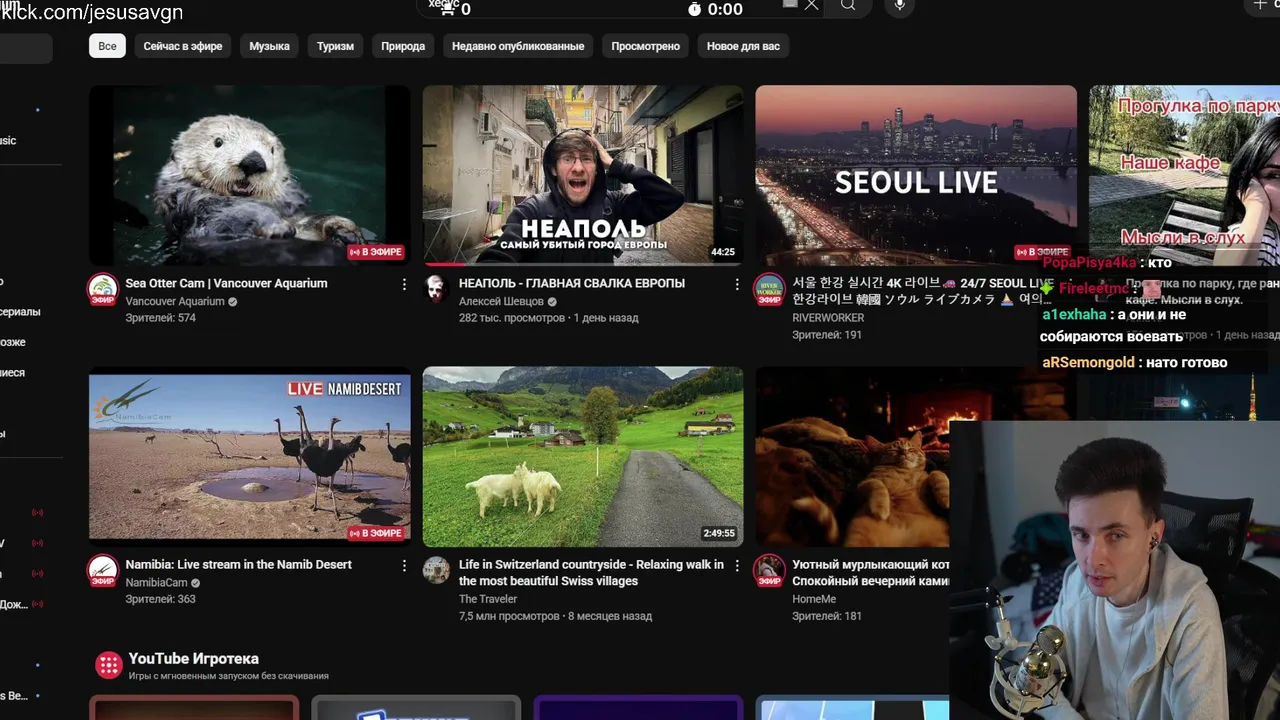Go to Vancouver Aquarium channel name link
1280x720 pixels.
coord(175,301)
